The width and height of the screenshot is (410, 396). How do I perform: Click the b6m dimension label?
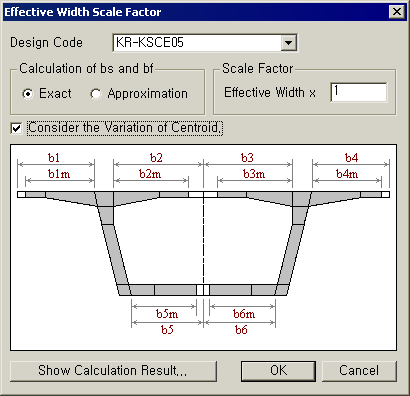point(244,314)
